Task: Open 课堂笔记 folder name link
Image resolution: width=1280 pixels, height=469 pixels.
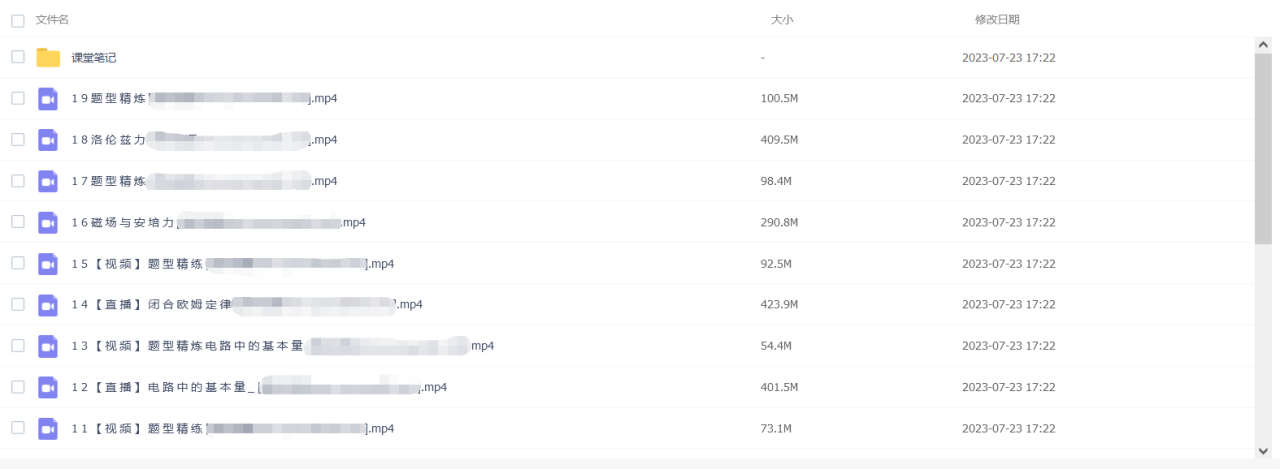Action: 94,58
